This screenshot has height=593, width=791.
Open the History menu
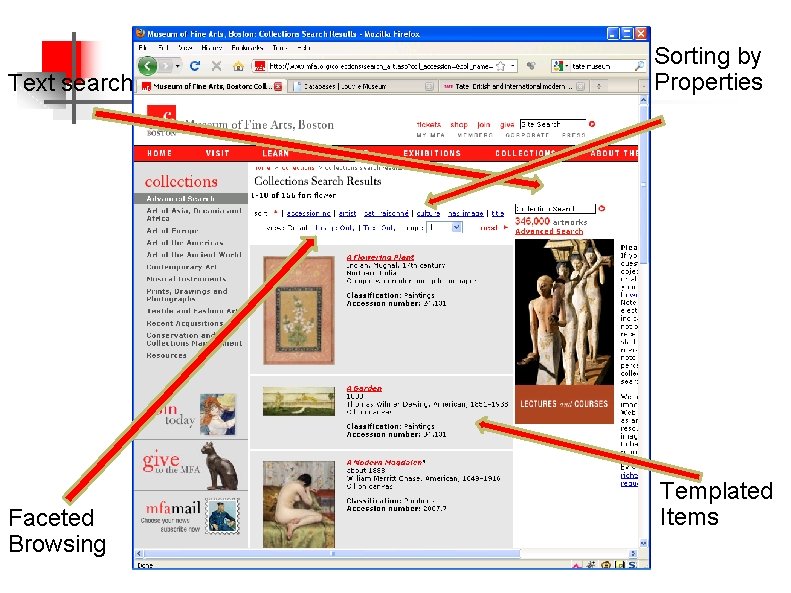pyautogui.click(x=211, y=48)
